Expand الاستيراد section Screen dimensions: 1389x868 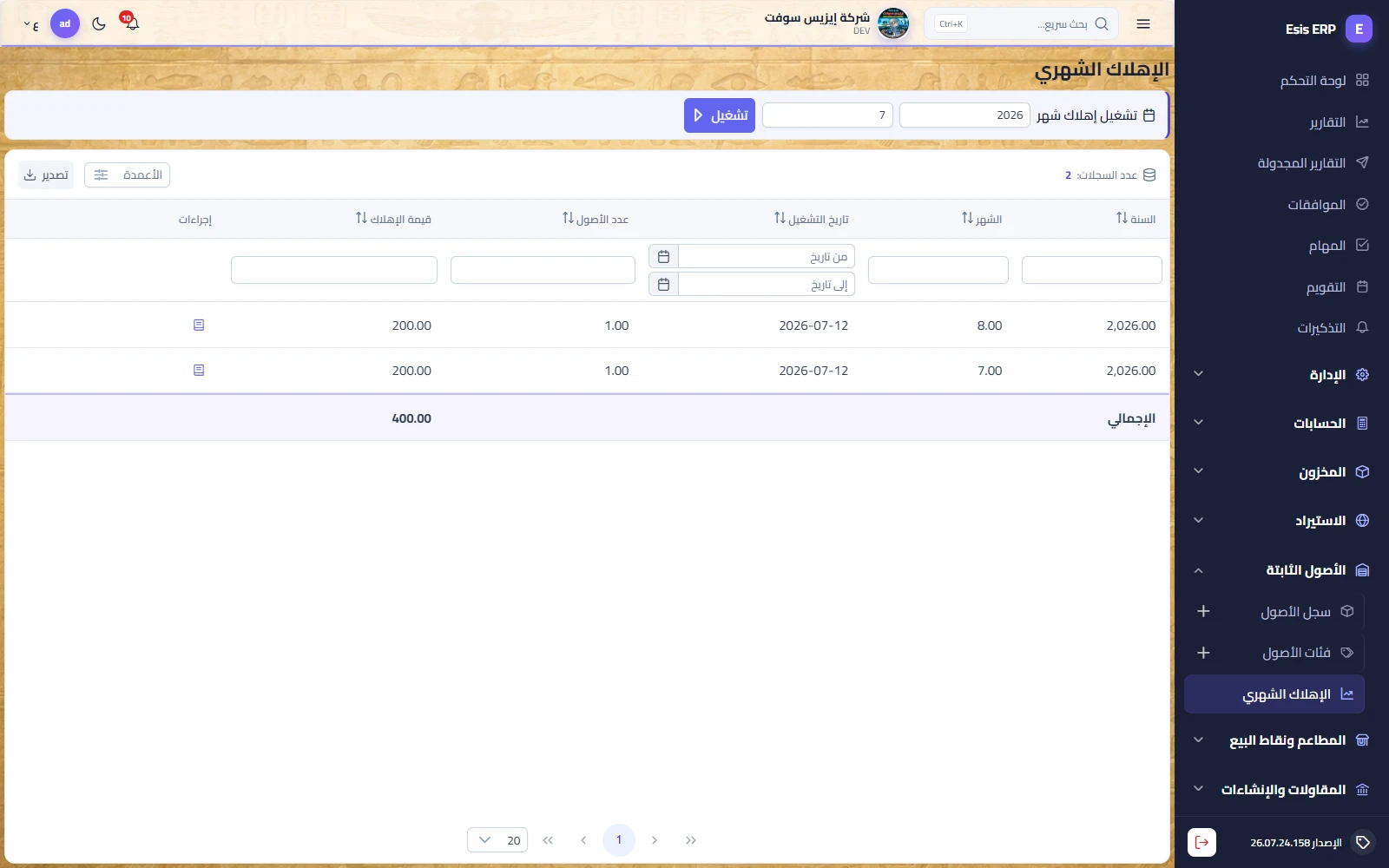click(1281, 521)
